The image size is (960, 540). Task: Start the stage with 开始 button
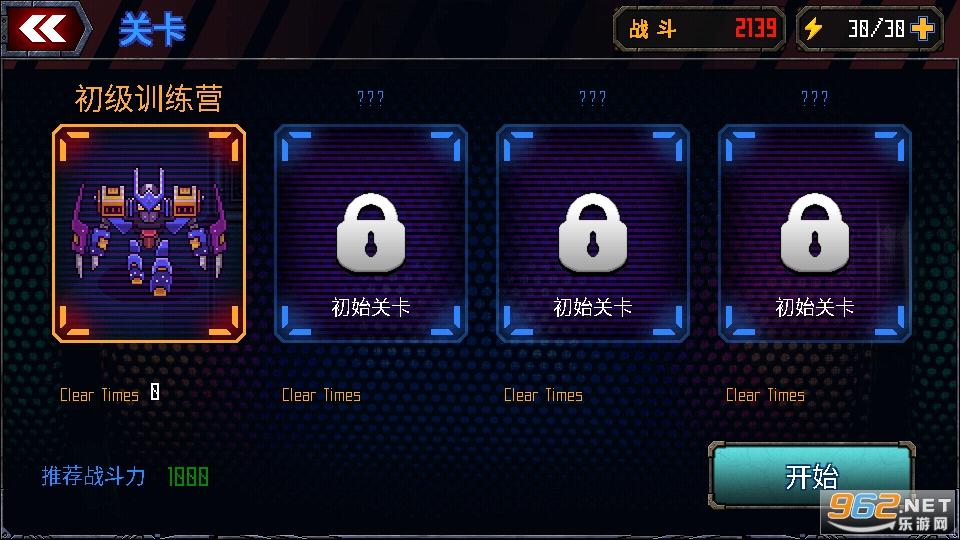pos(812,475)
